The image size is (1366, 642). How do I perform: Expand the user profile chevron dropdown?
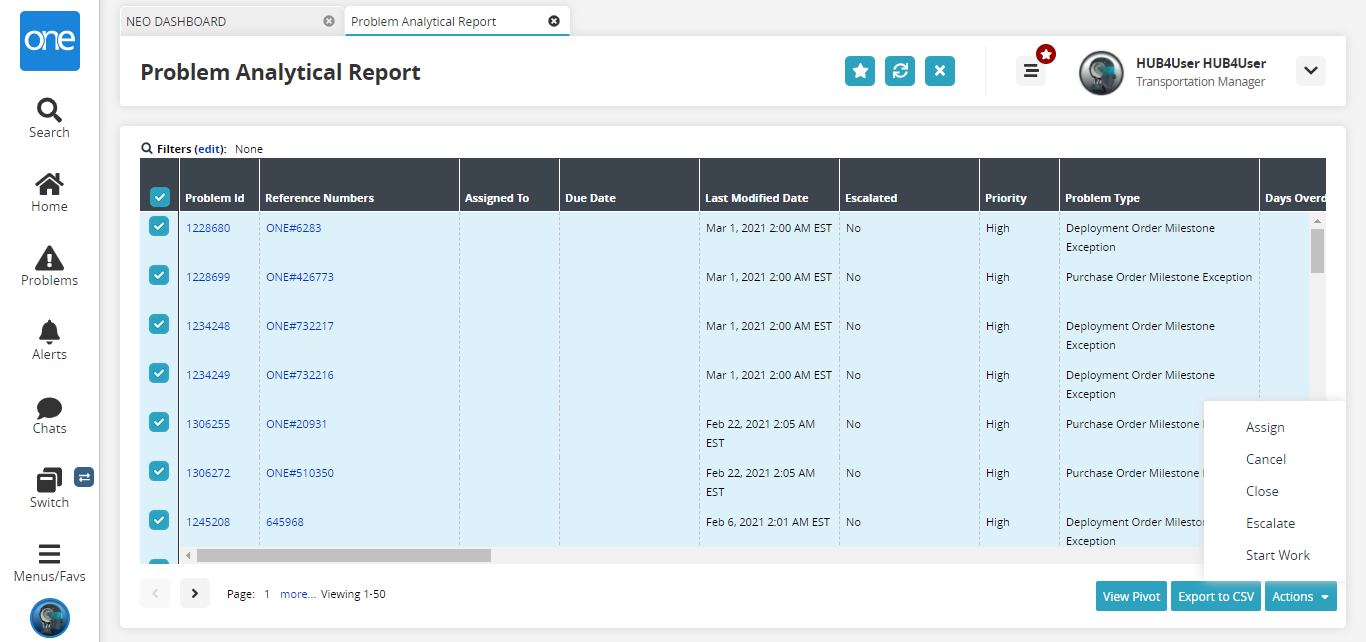point(1310,71)
